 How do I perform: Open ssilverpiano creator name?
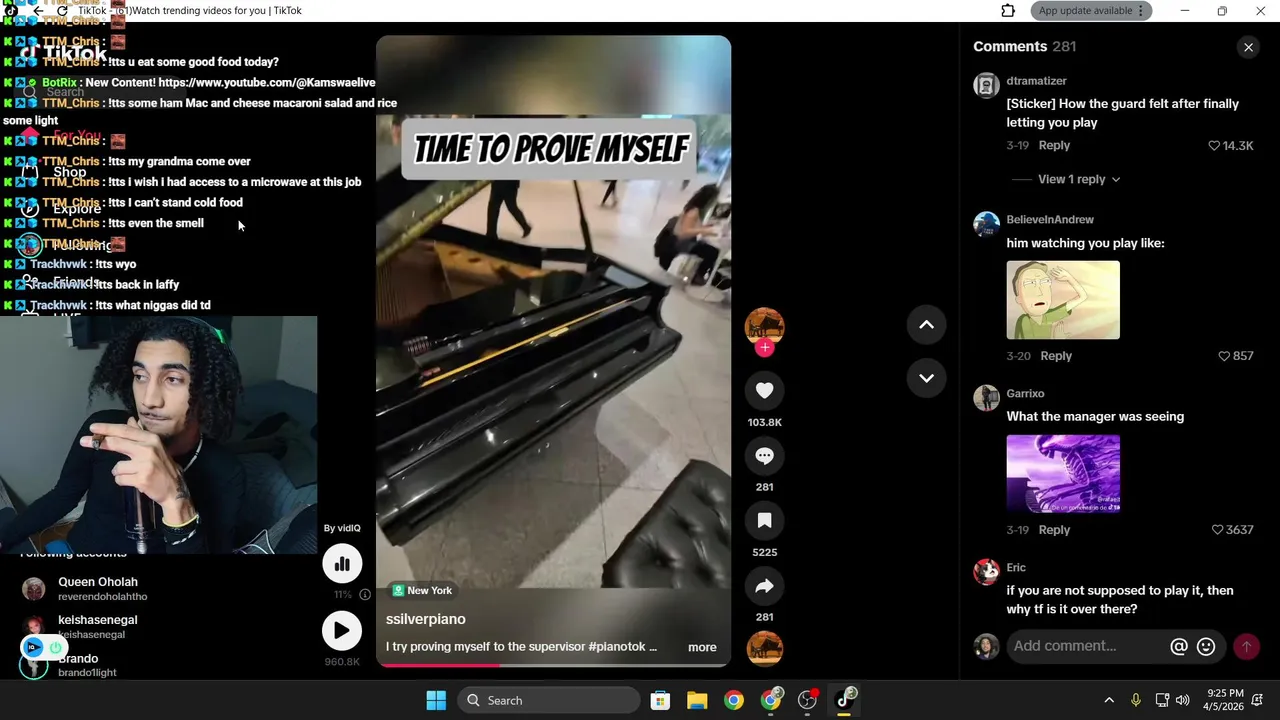coord(425,619)
